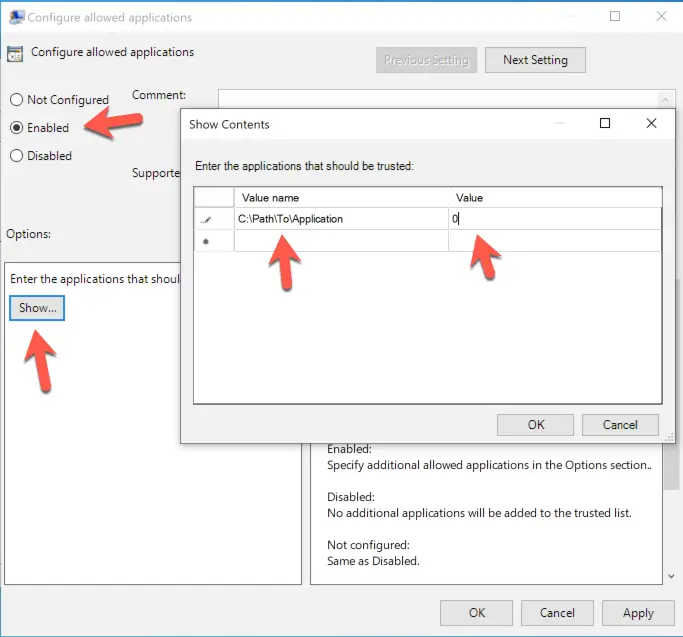
Task: Click the Value name column header
Action: (x=340, y=198)
